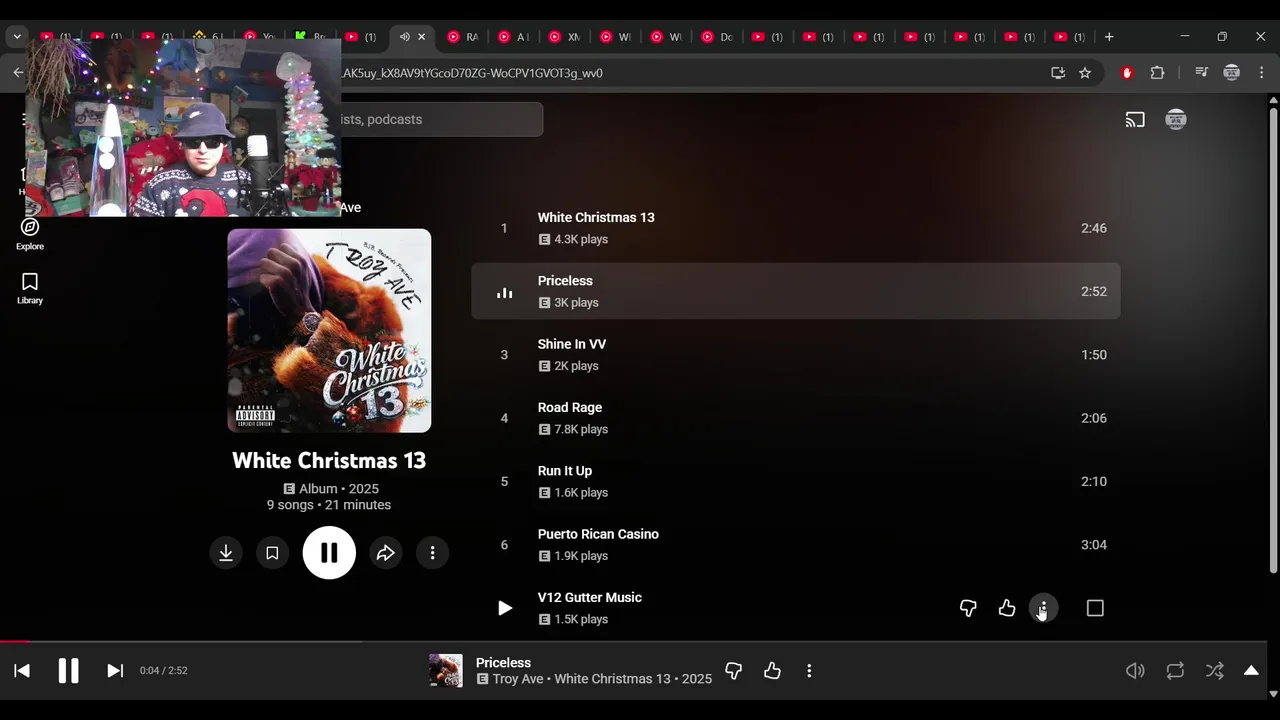Open the volume control icon
Viewport: 1280px width, 720px height.
[1135, 671]
